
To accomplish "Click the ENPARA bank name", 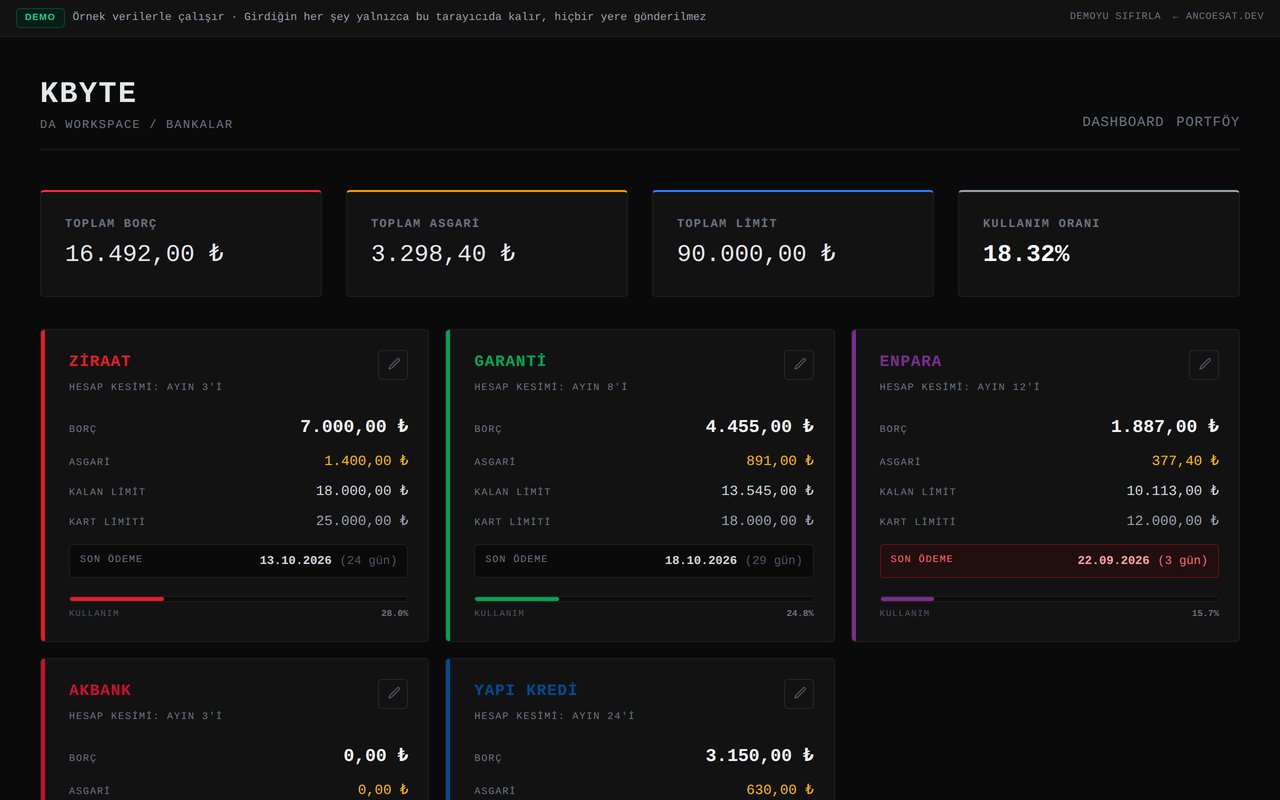I will pos(911,361).
